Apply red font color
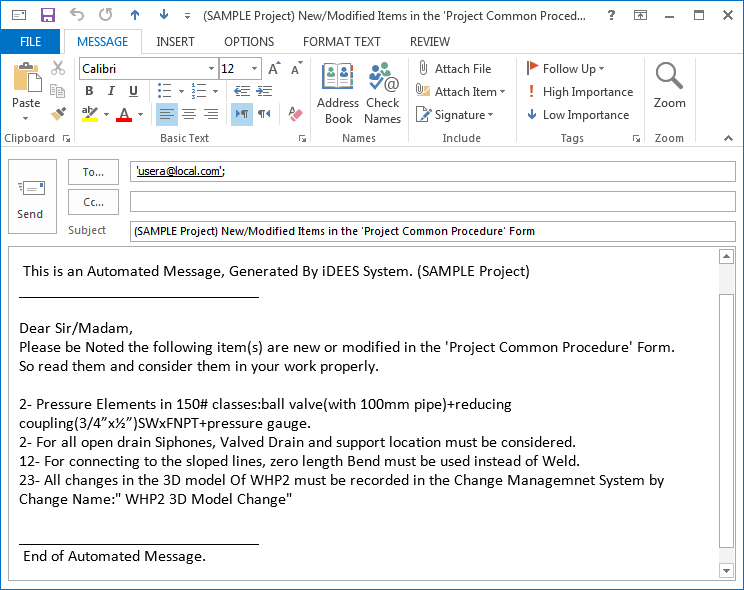Viewport: 744px width, 590px height. 124,114
